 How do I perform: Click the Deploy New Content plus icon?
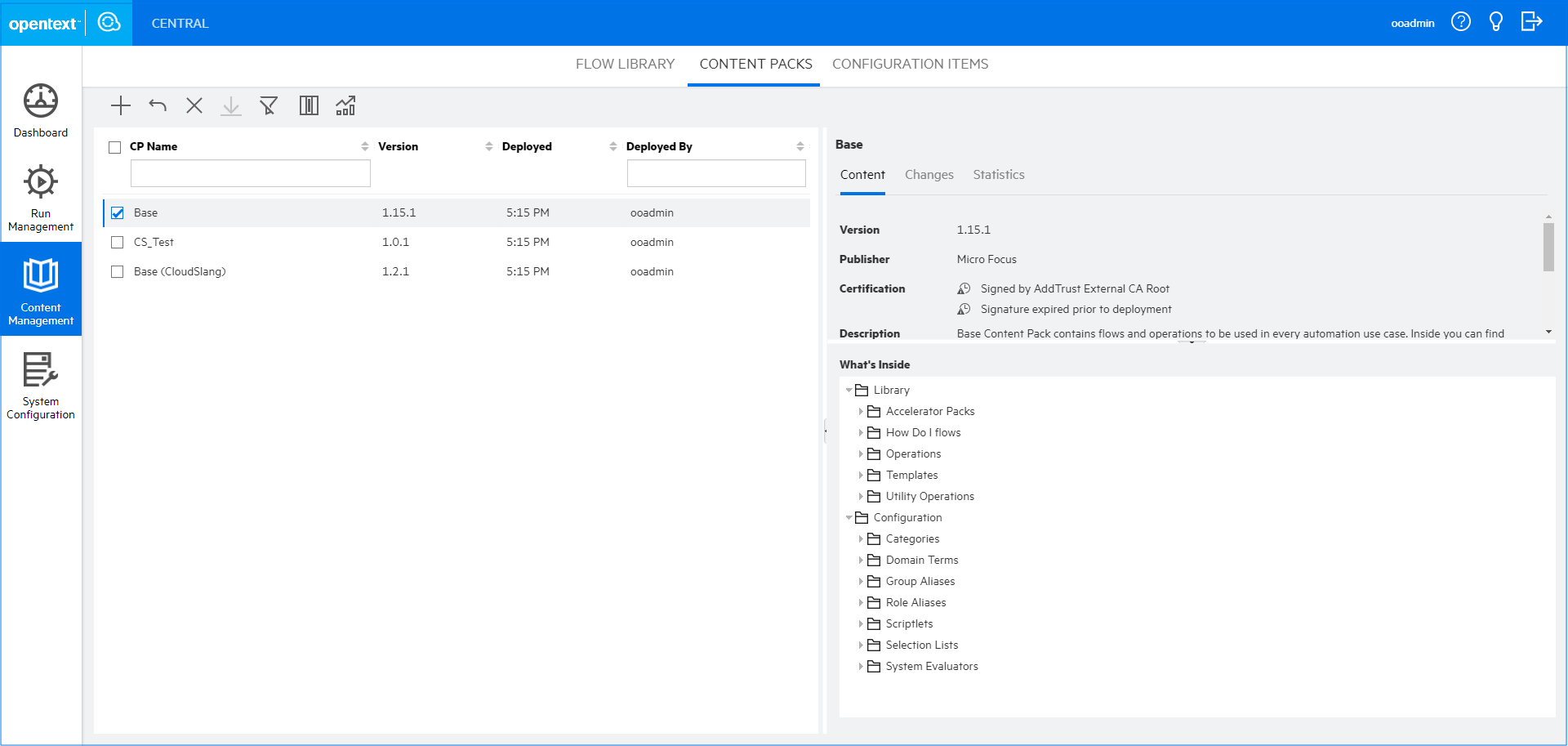[x=120, y=105]
